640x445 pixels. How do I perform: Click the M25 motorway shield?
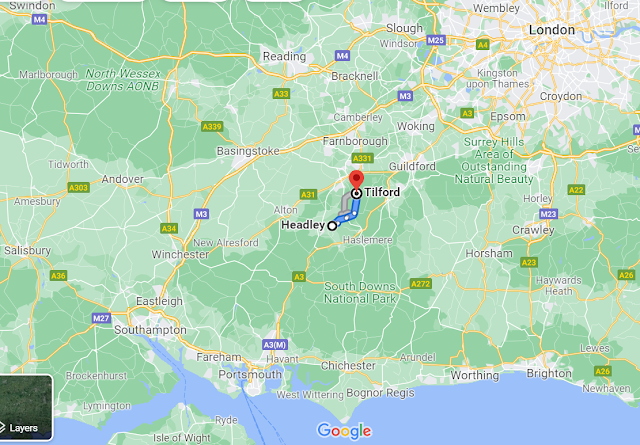click(x=436, y=40)
